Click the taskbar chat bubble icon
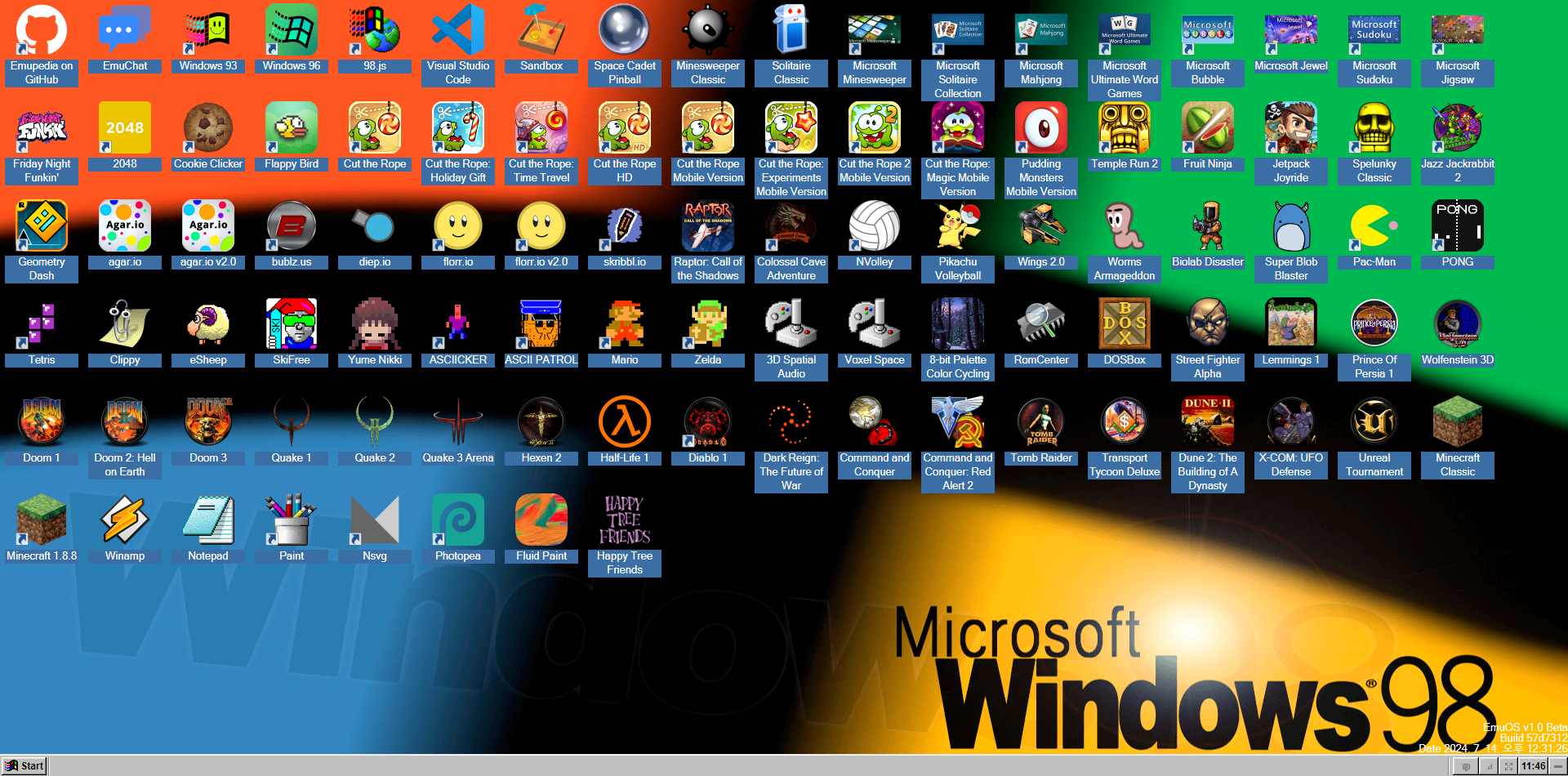This screenshot has width=1568, height=776. click(x=1466, y=766)
